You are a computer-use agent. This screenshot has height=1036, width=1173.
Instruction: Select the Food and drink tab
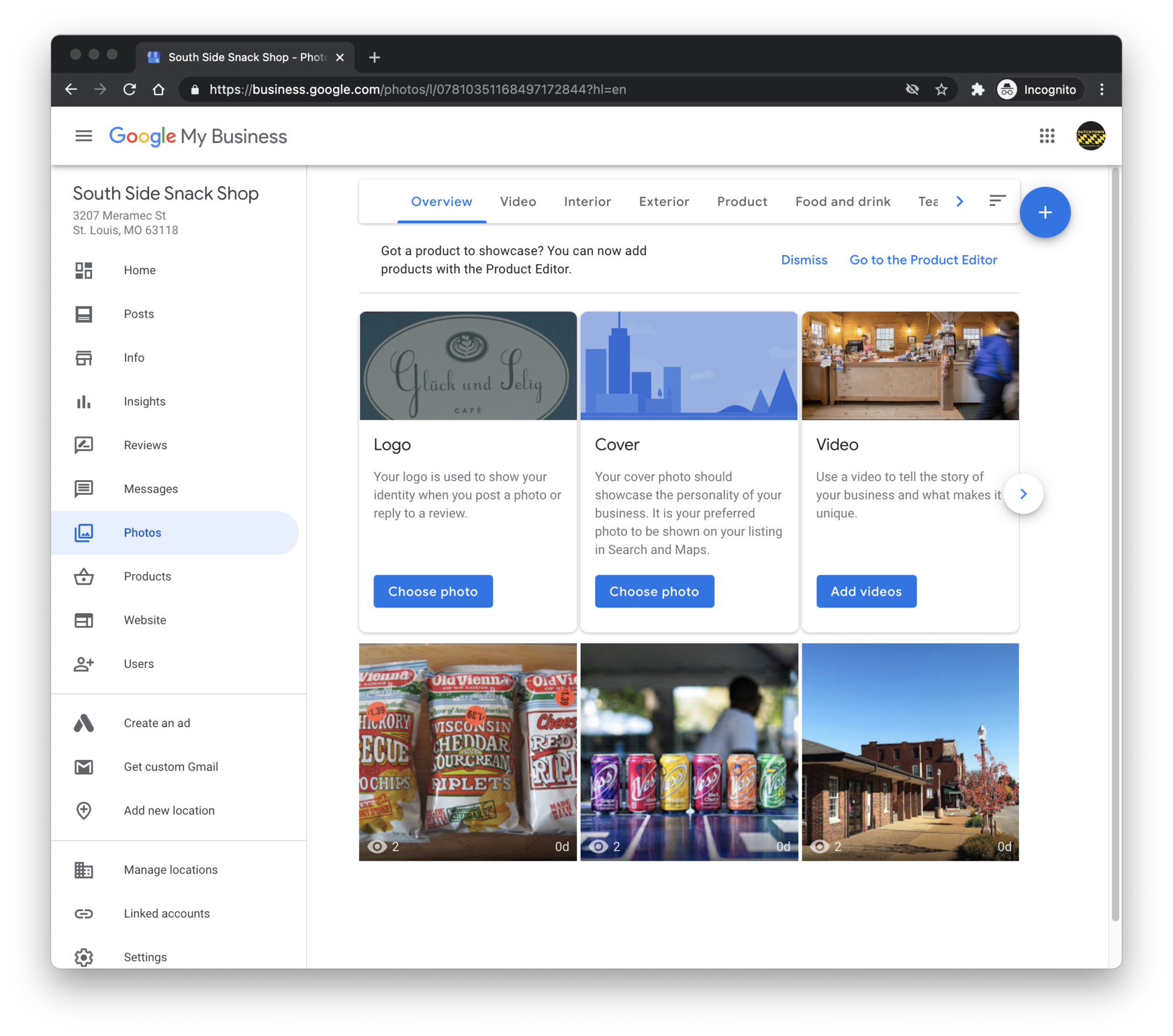[842, 201]
